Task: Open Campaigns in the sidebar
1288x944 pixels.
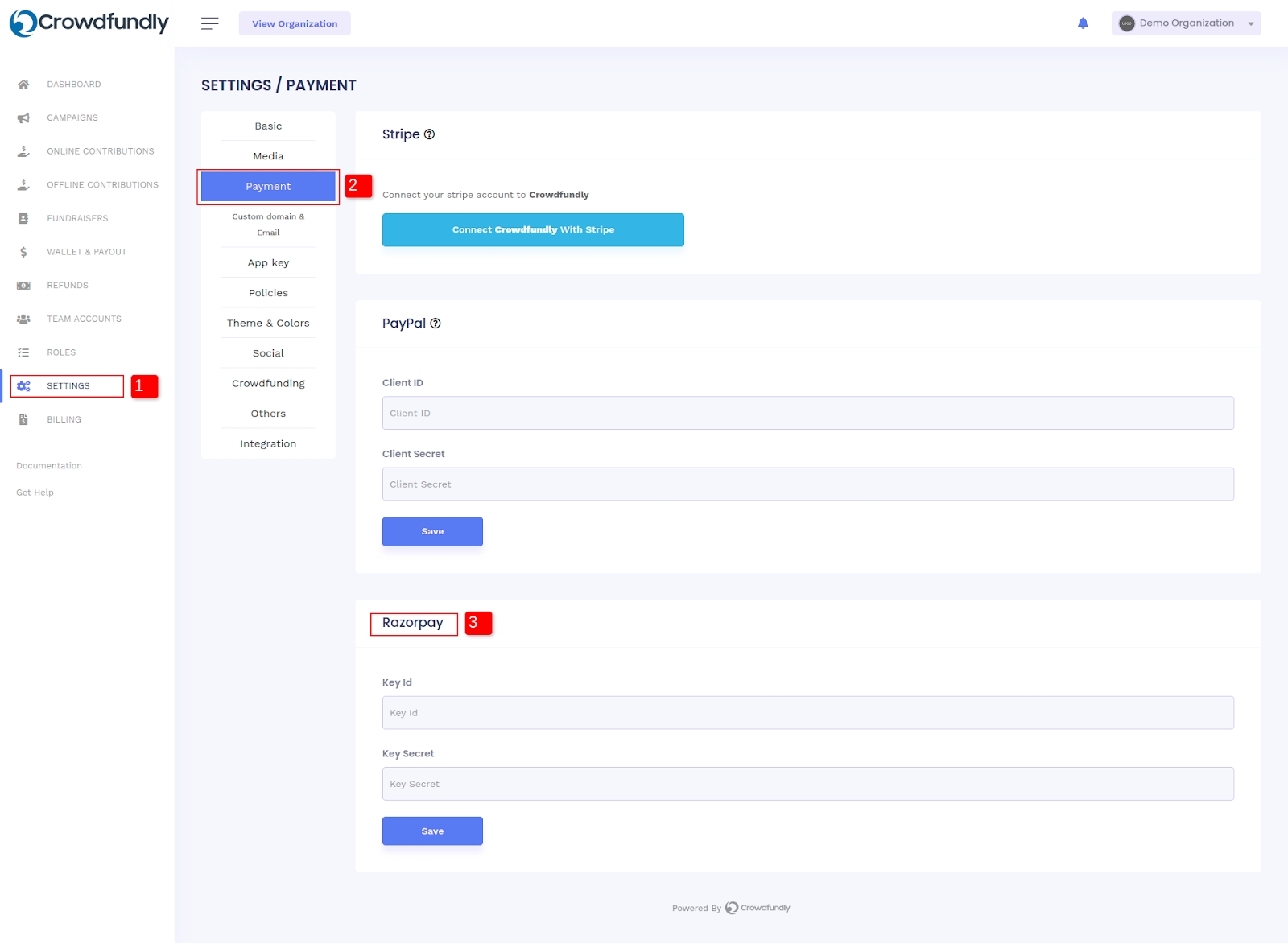Action: (x=72, y=118)
